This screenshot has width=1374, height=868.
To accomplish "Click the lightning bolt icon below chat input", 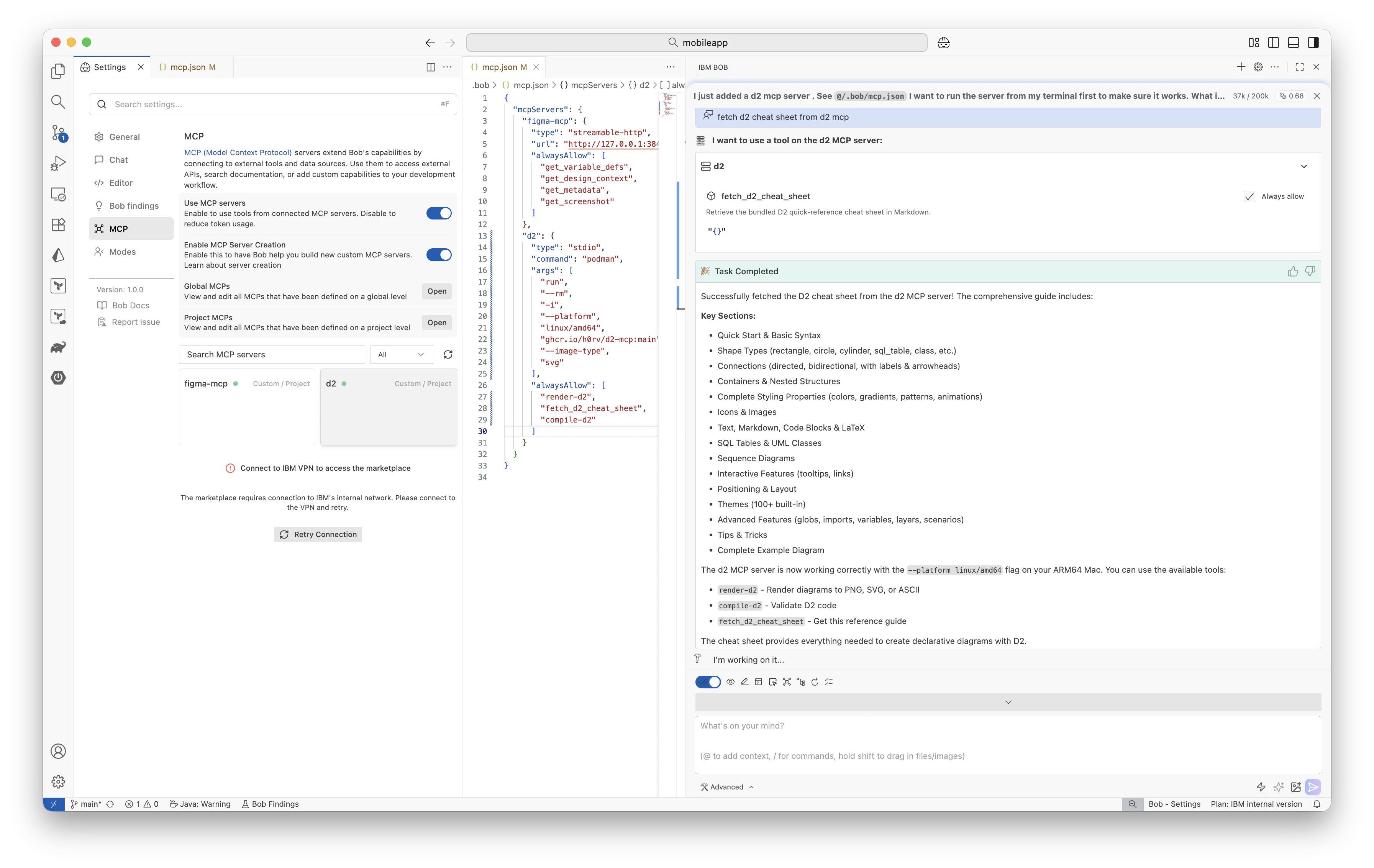I will click(x=1261, y=787).
